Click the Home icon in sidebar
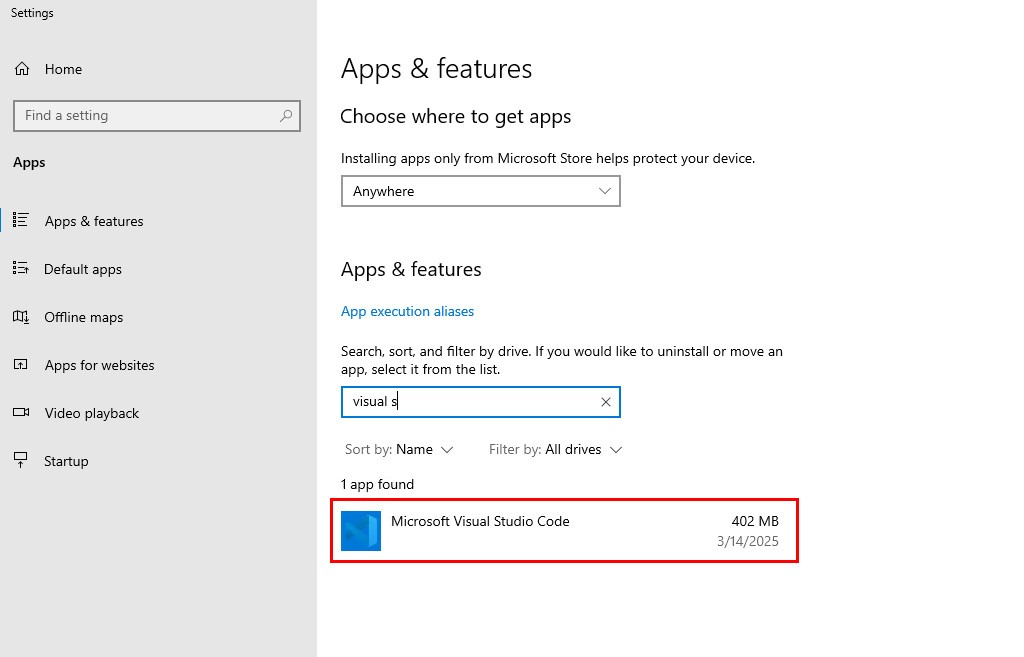 (x=22, y=69)
